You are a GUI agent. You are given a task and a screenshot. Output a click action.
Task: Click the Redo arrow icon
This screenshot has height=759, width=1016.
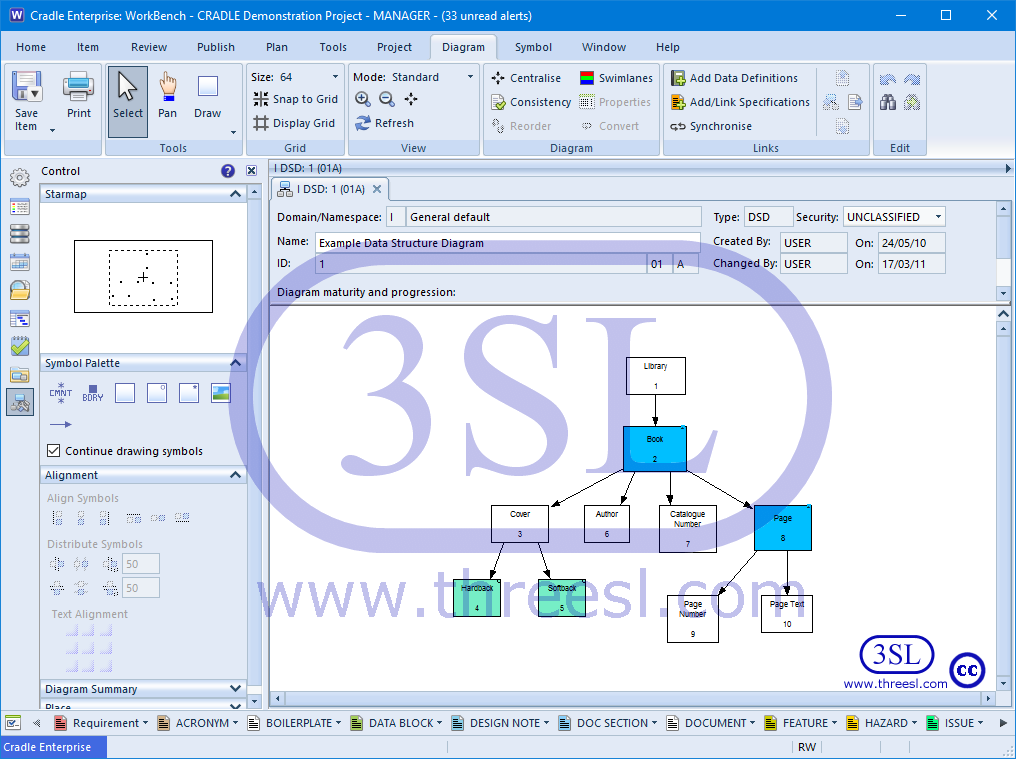click(x=912, y=79)
